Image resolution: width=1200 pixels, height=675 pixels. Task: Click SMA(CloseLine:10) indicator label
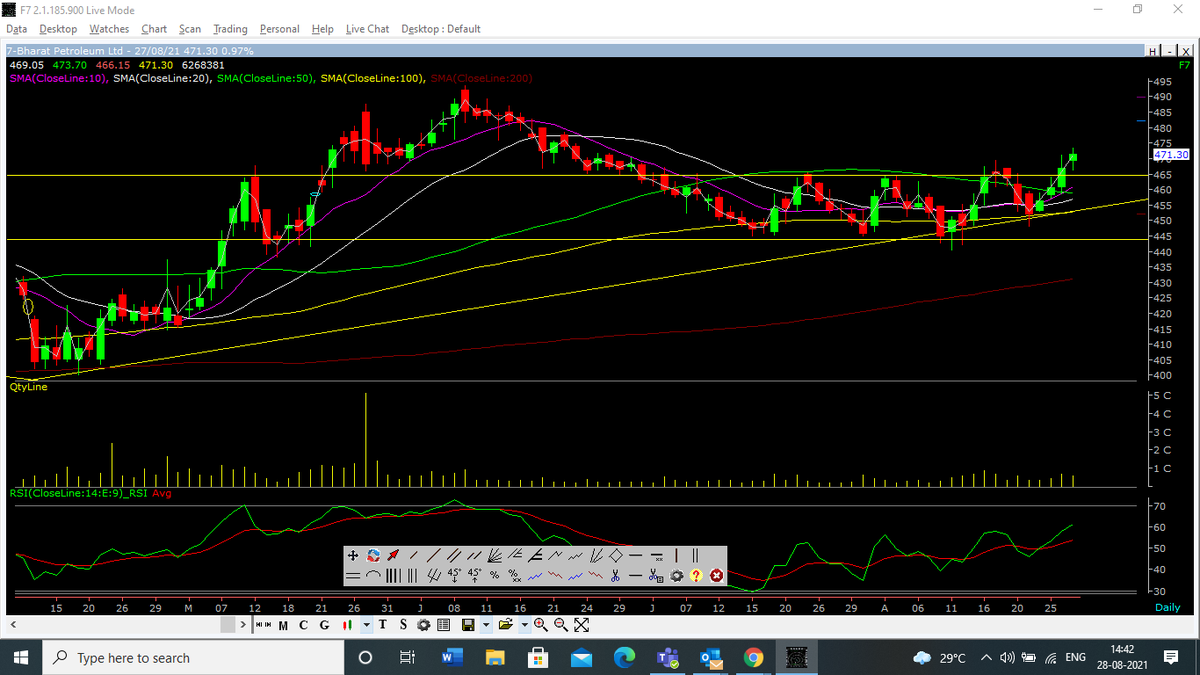click(x=58, y=77)
